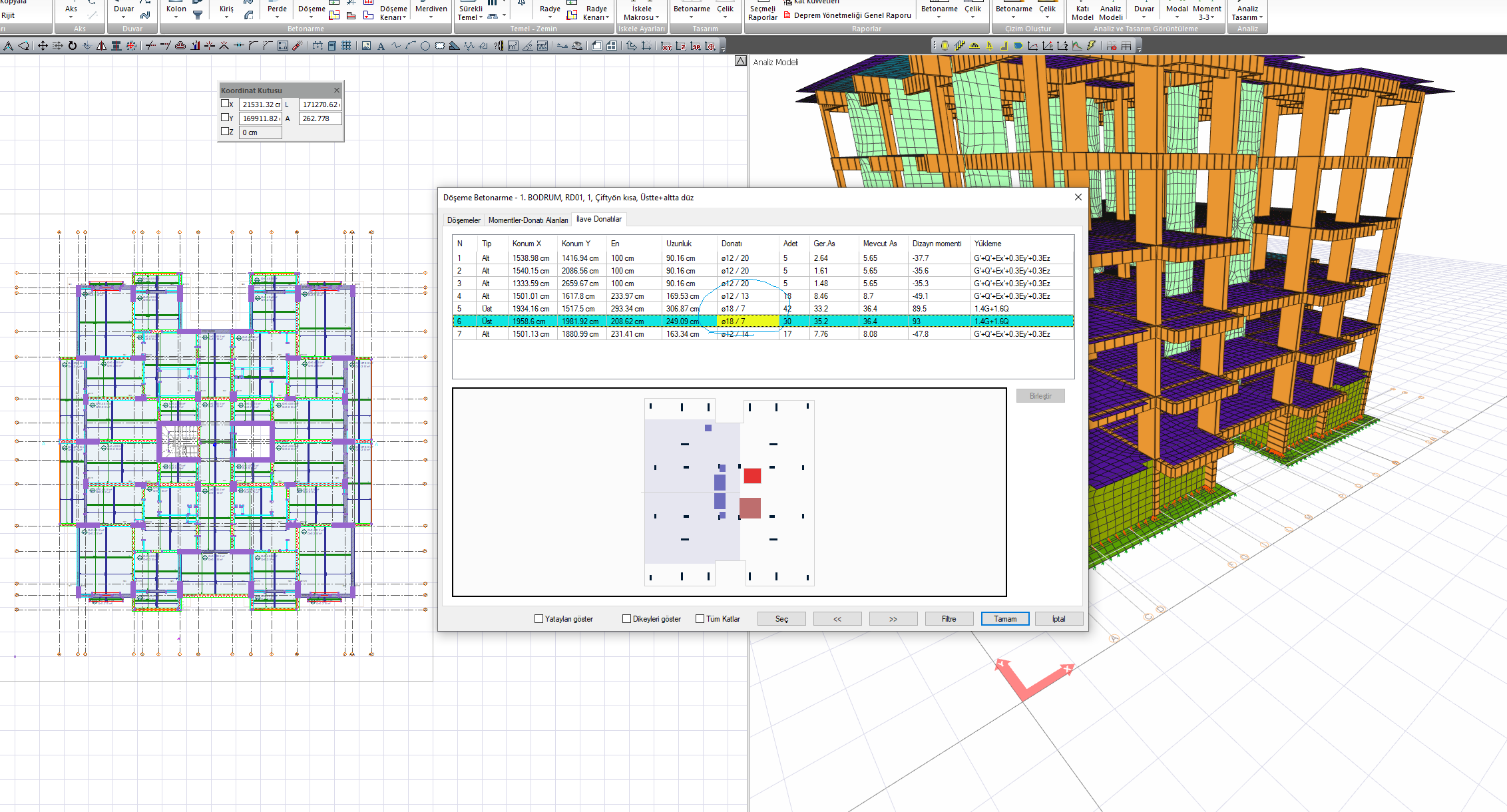The width and height of the screenshot is (1507, 812).
Task: Click the cloud shape tool icon
Action: coord(440,46)
